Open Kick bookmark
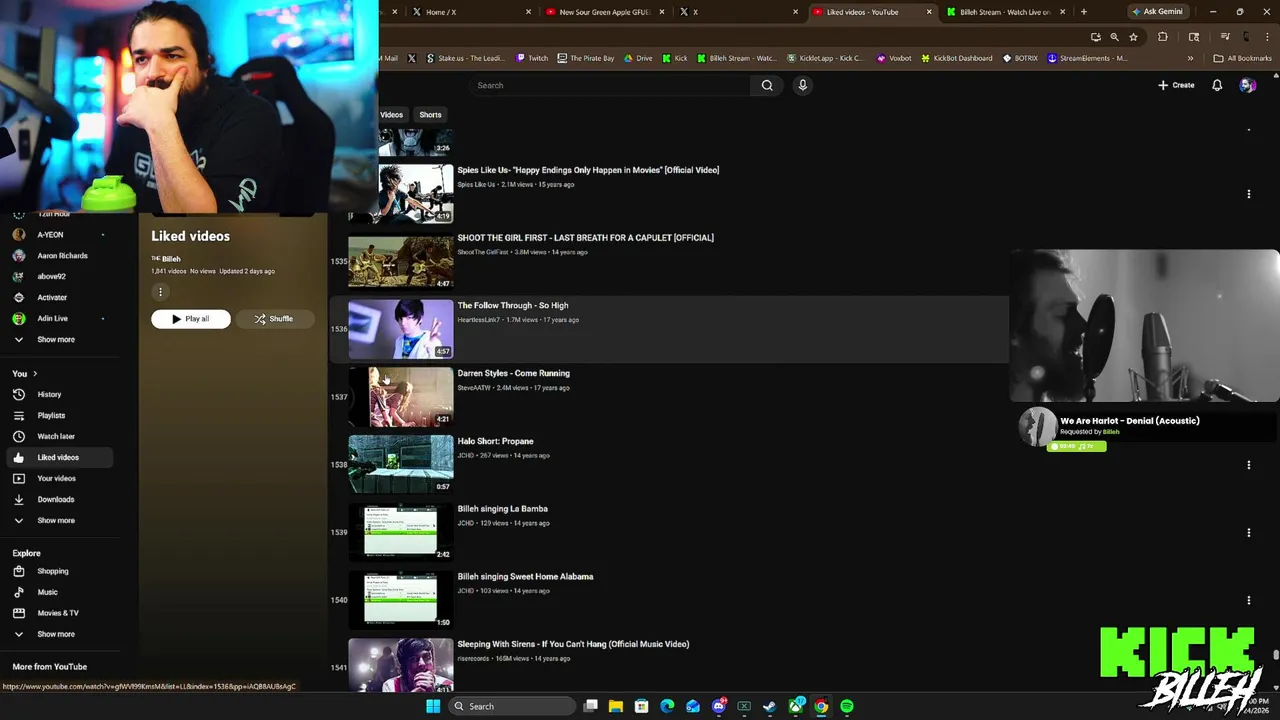 point(675,58)
